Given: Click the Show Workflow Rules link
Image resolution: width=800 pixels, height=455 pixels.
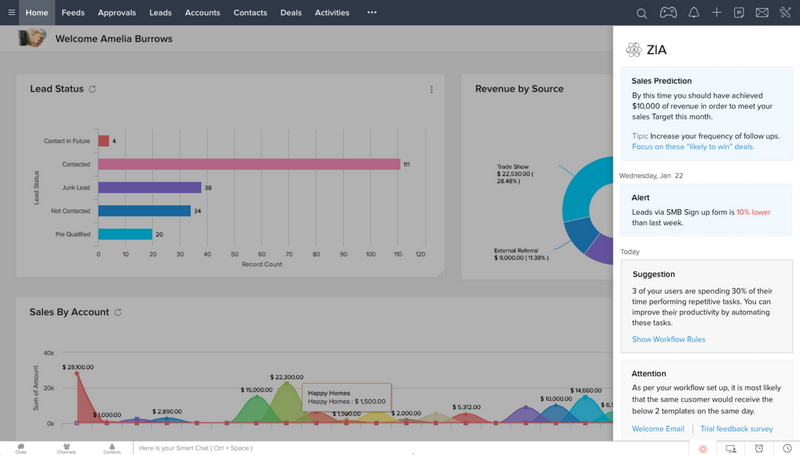Looking at the screenshot, I should [x=668, y=339].
